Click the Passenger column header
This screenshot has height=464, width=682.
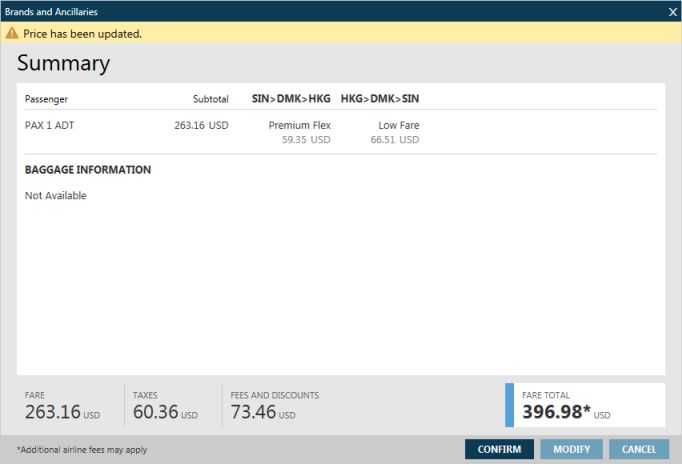(46, 99)
